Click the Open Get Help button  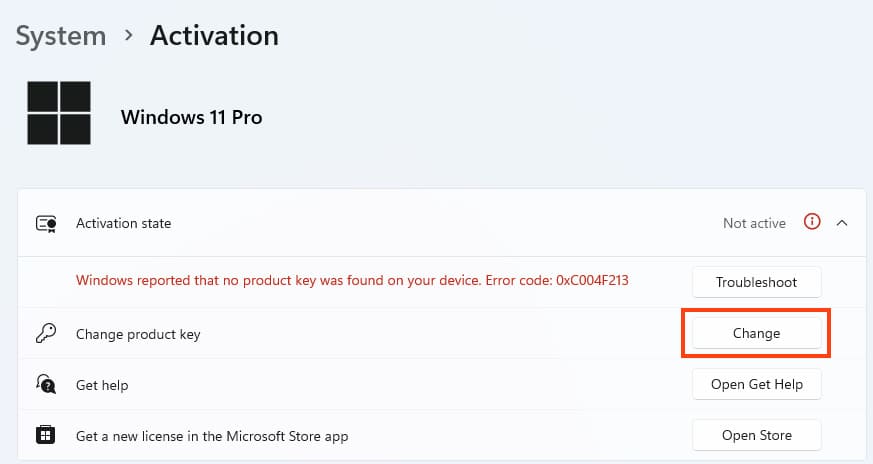[x=756, y=384]
